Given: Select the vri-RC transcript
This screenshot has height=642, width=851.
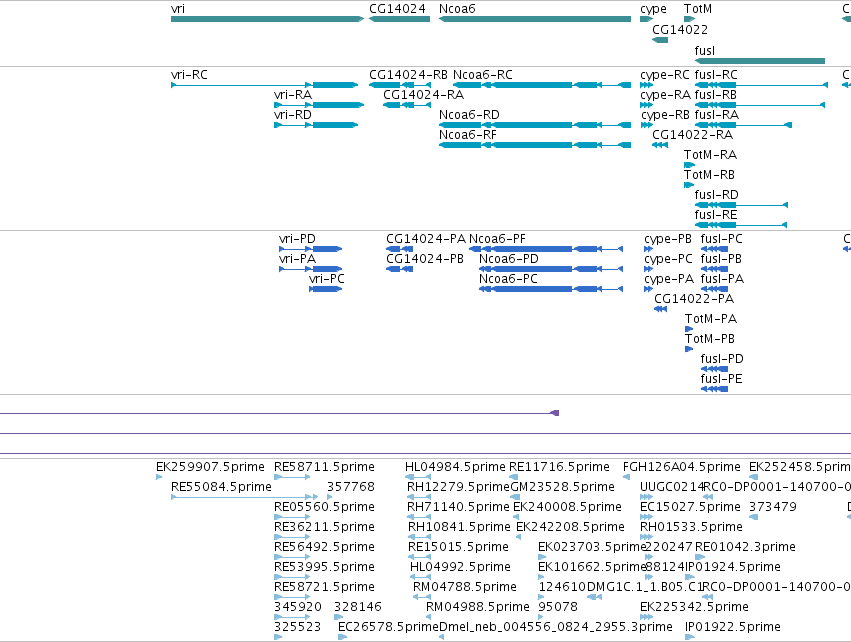Looking at the screenshot, I should [264, 85].
